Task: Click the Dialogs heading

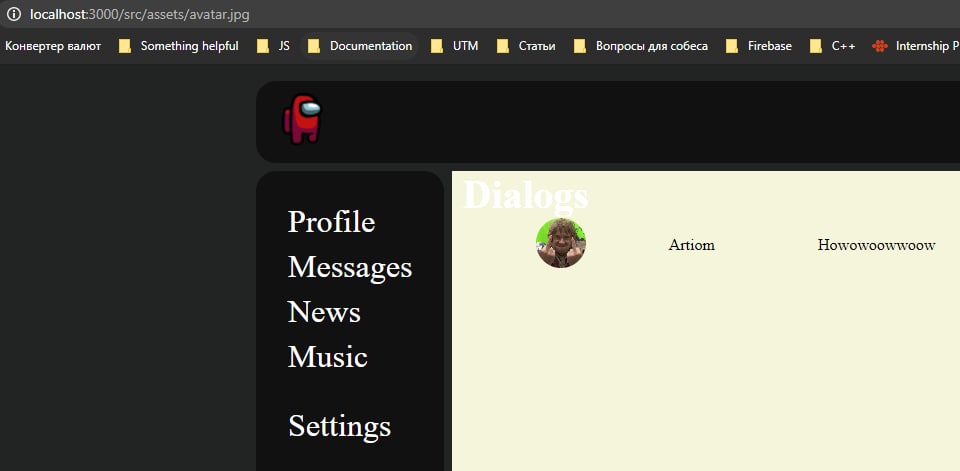Action: tap(526, 195)
